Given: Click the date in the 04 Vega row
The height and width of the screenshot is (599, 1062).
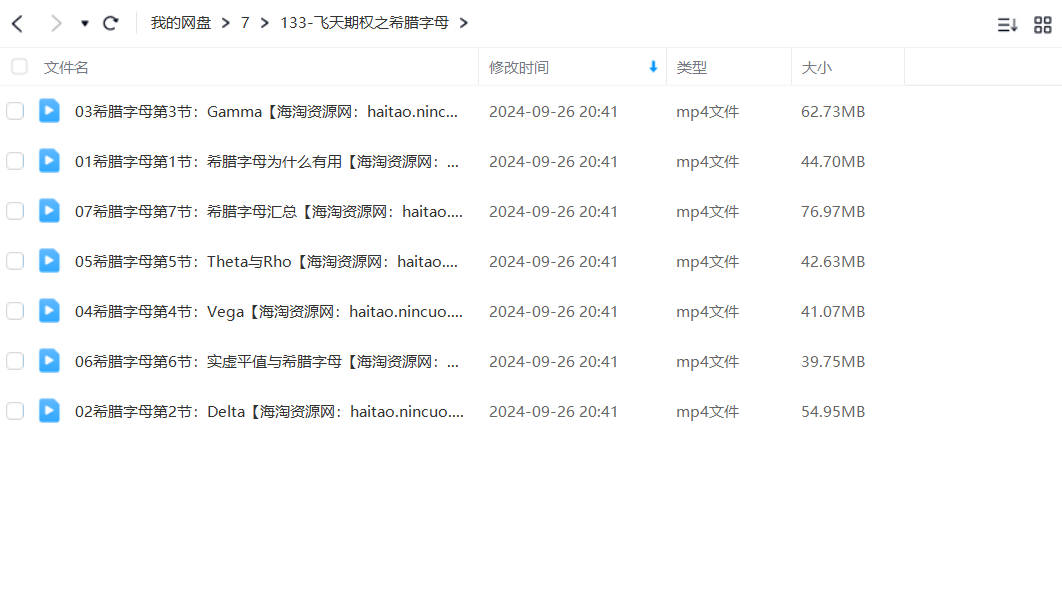Looking at the screenshot, I should (x=553, y=312).
